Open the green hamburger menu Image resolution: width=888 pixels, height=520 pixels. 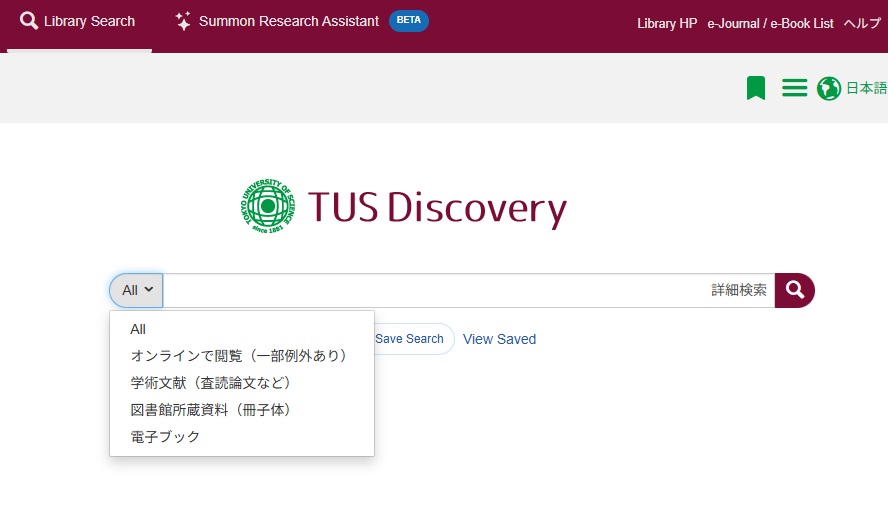click(x=795, y=88)
